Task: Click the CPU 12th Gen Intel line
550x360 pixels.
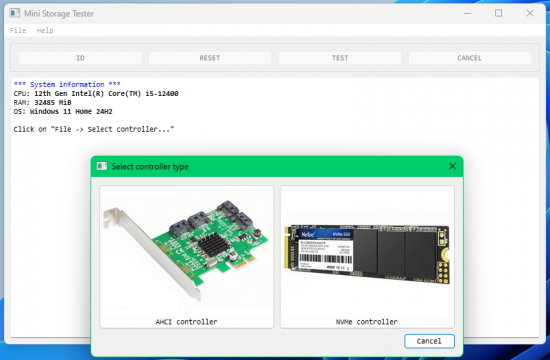Action: [x=96, y=94]
